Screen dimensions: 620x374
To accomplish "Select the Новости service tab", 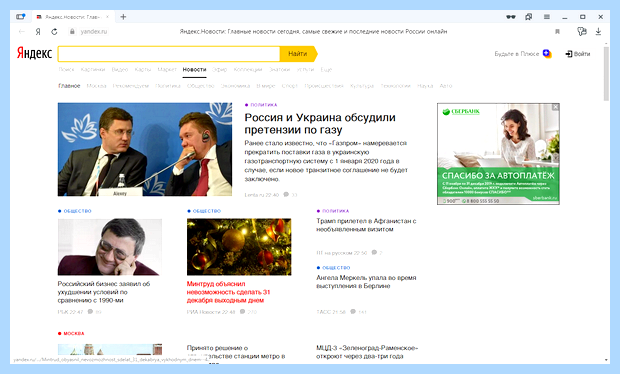I will [194, 70].
